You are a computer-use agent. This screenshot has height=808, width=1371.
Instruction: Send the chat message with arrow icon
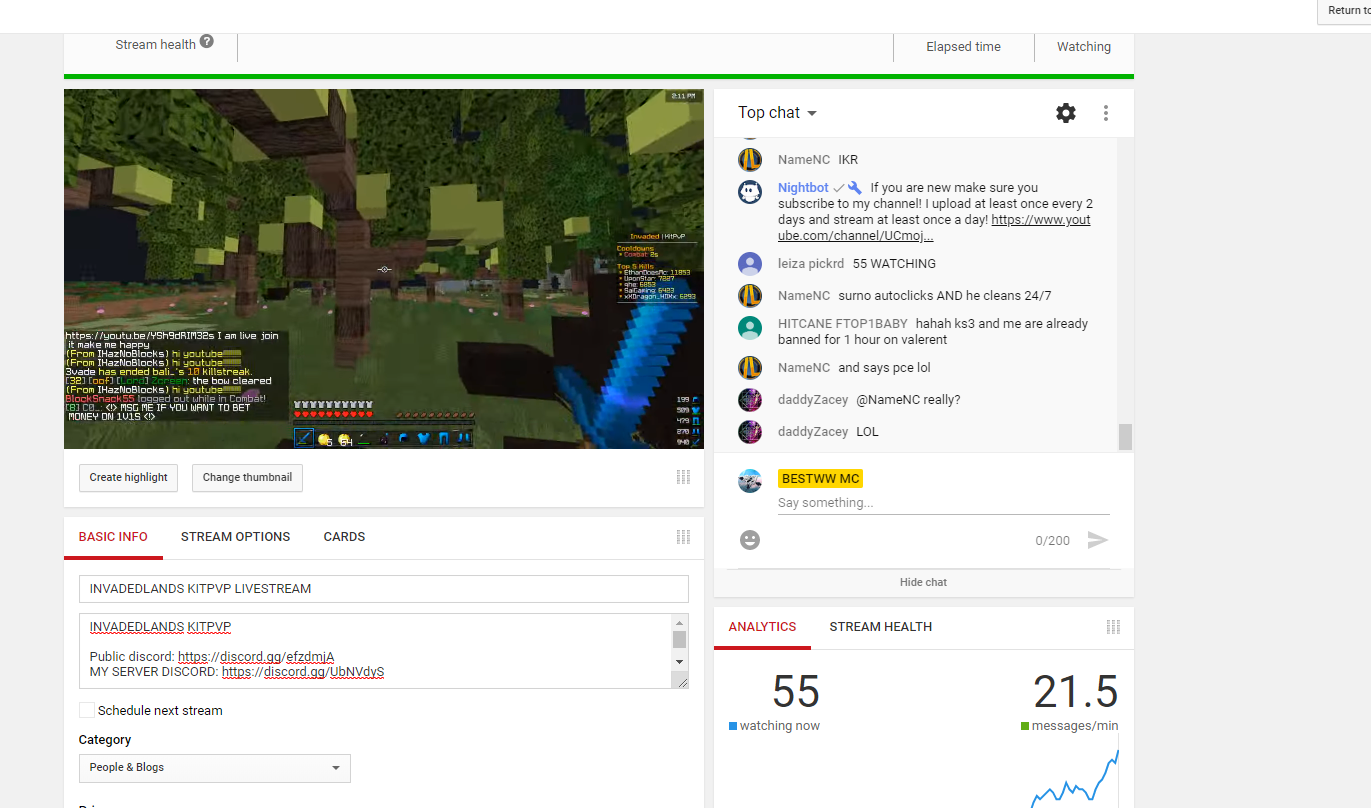point(1098,540)
